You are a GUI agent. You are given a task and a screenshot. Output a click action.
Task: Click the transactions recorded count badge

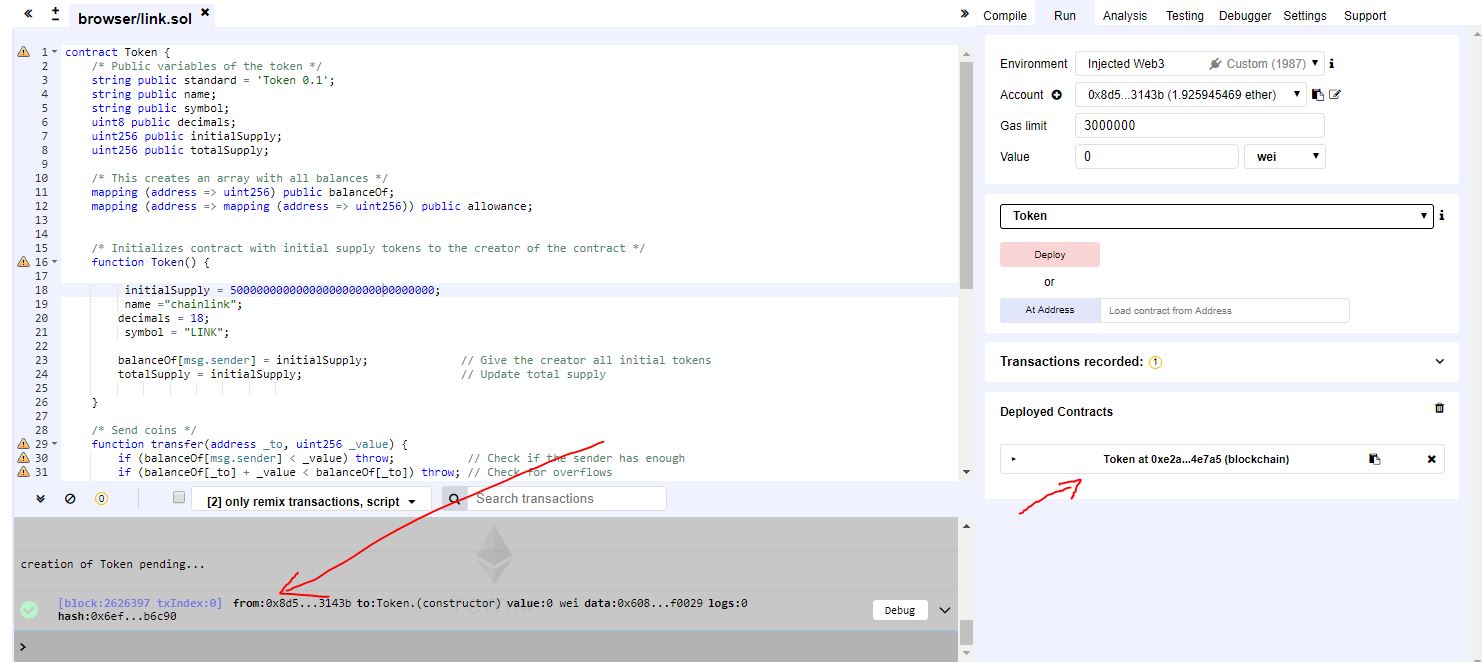click(x=1155, y=362)
